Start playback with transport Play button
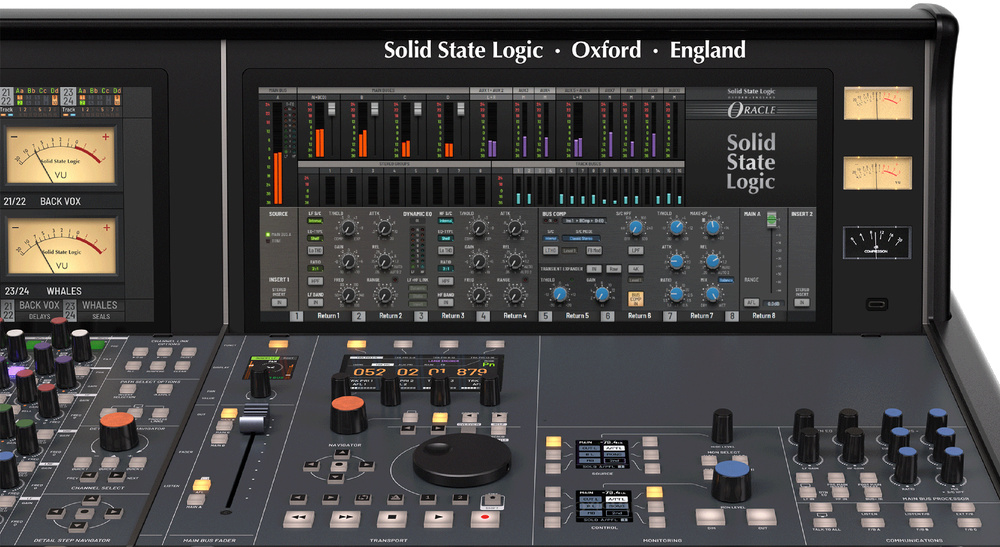This screenshot has width=1000, height=547. point(438,518)
